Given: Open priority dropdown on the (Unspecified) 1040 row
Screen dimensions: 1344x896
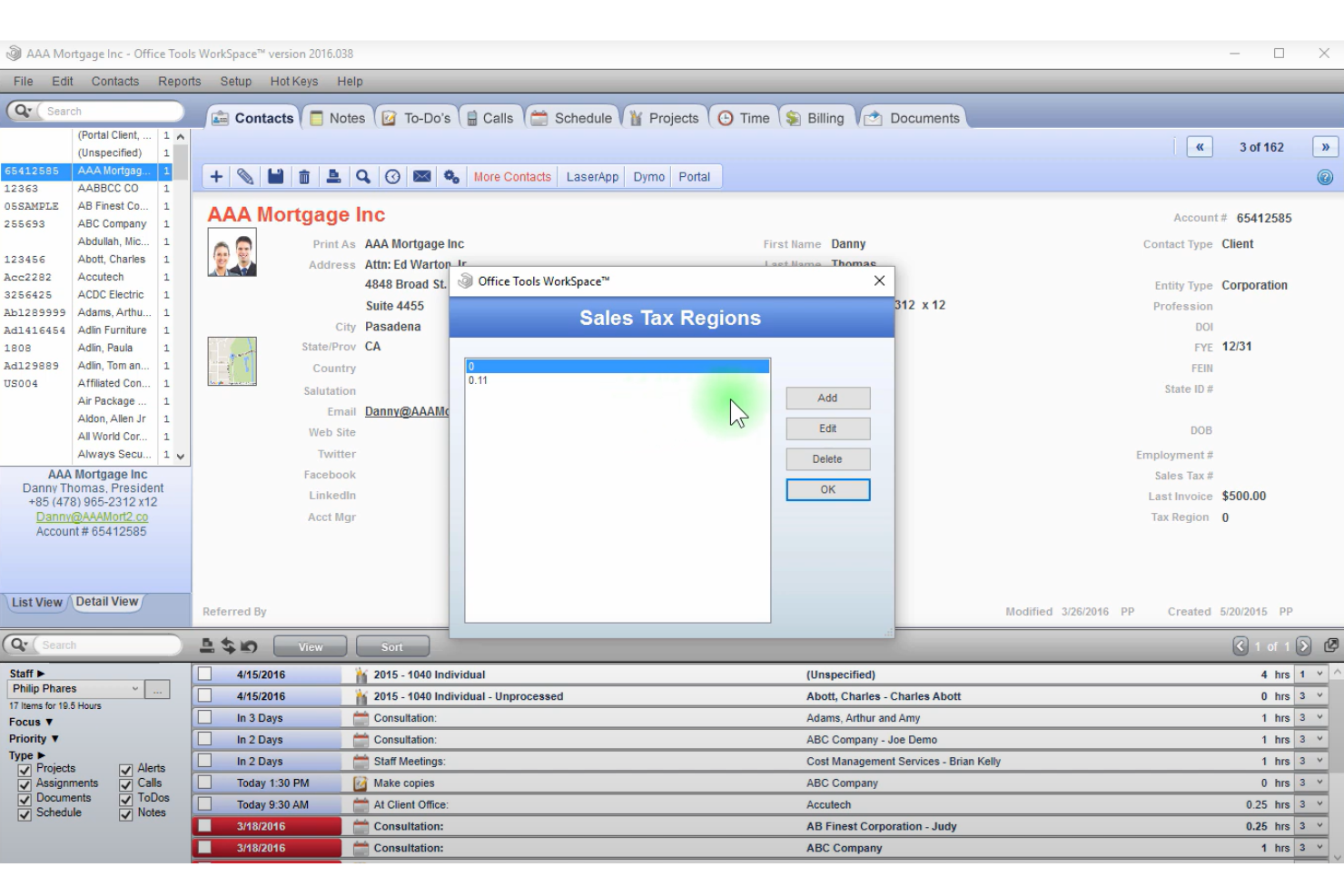Looking at the screenshot, I should coord(1310,674).
